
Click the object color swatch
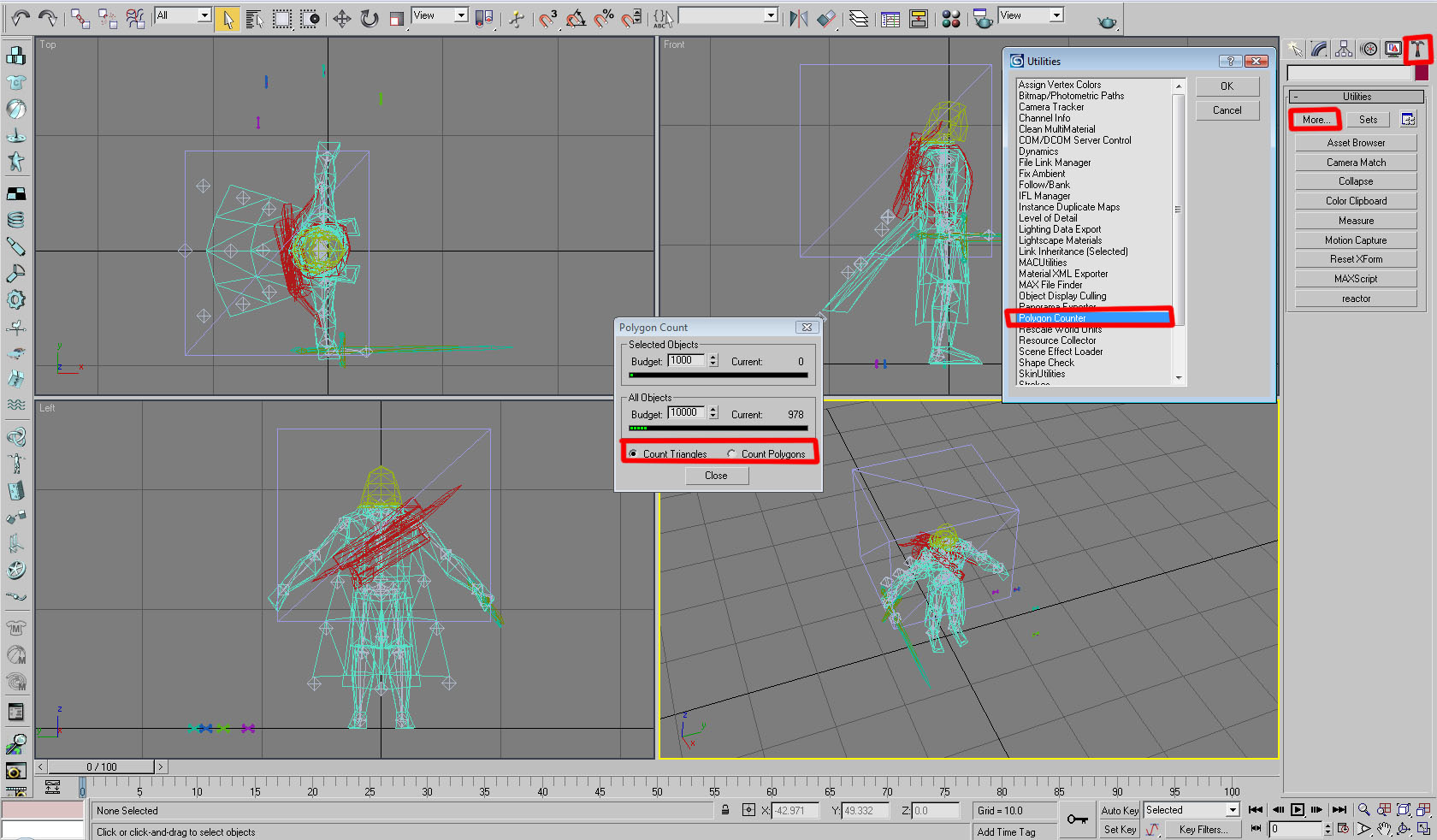pyautogui.click(x=1422, y=74)
